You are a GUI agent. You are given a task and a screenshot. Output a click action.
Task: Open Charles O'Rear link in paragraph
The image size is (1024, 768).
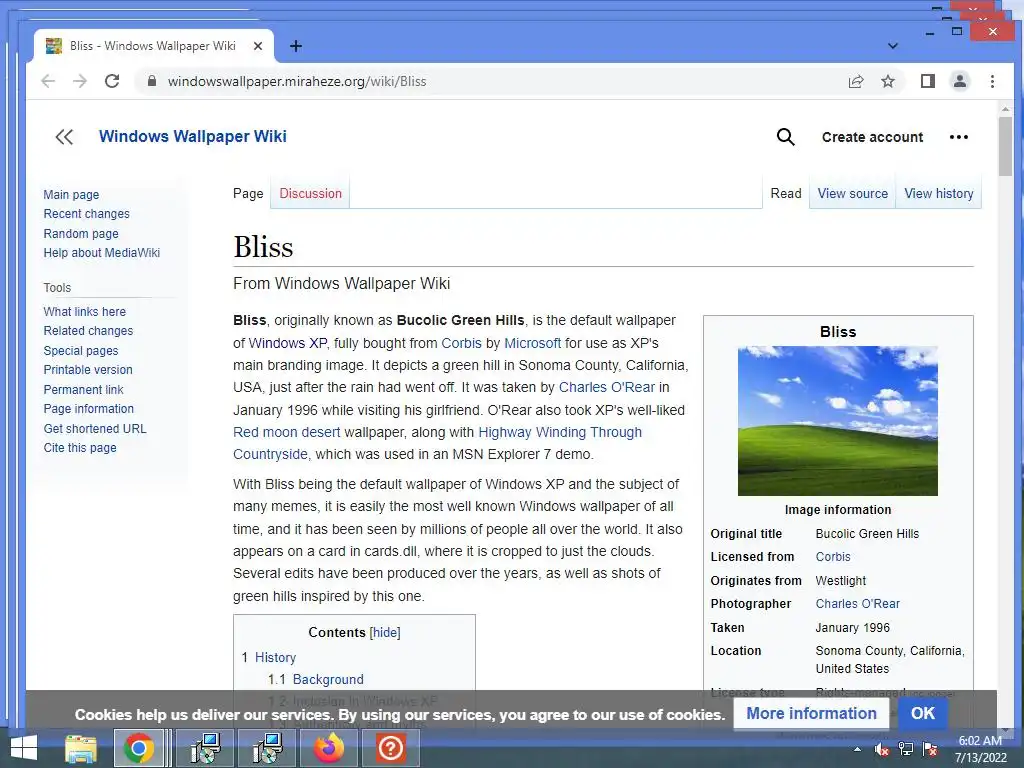click(607, 387)
